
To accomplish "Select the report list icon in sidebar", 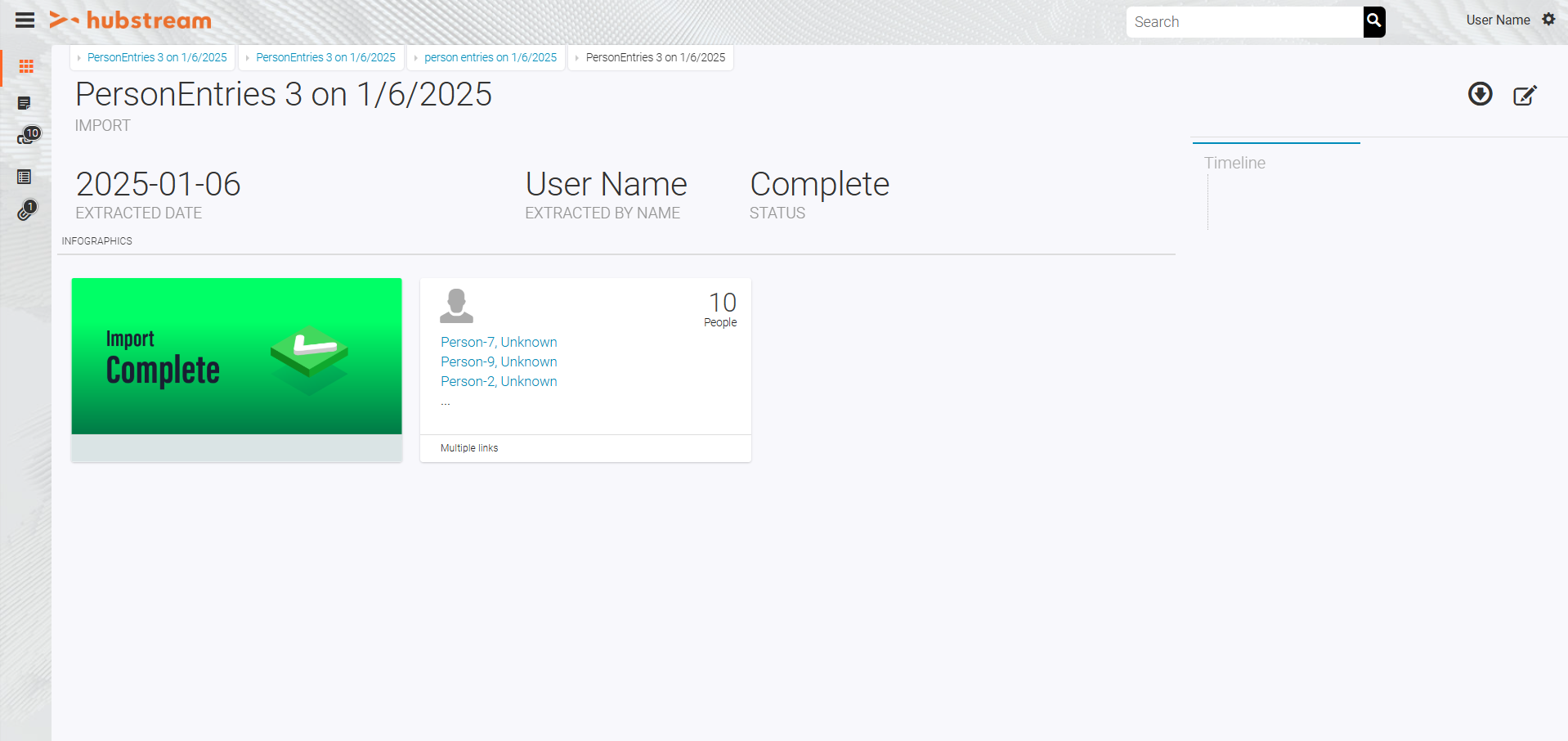I will (x=25, y=176).
